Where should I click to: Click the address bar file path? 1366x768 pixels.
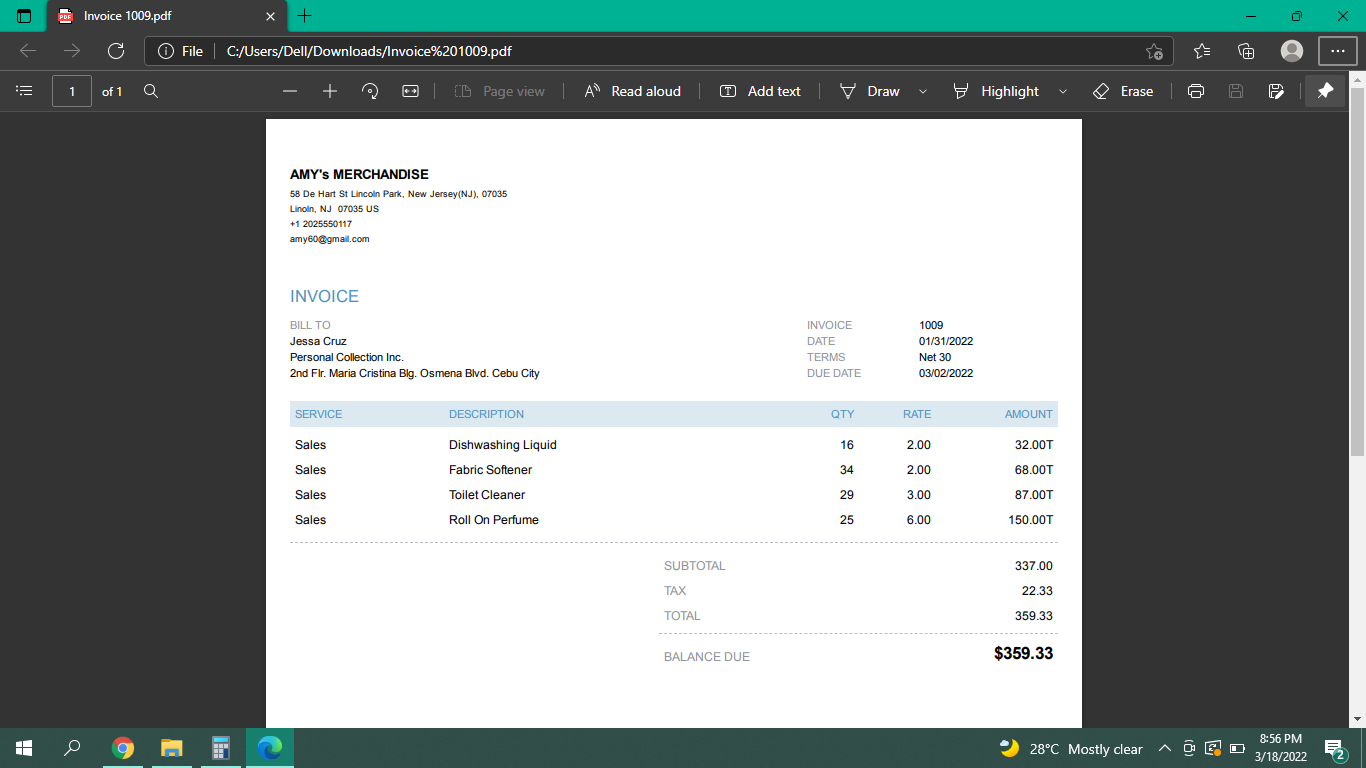369,51
